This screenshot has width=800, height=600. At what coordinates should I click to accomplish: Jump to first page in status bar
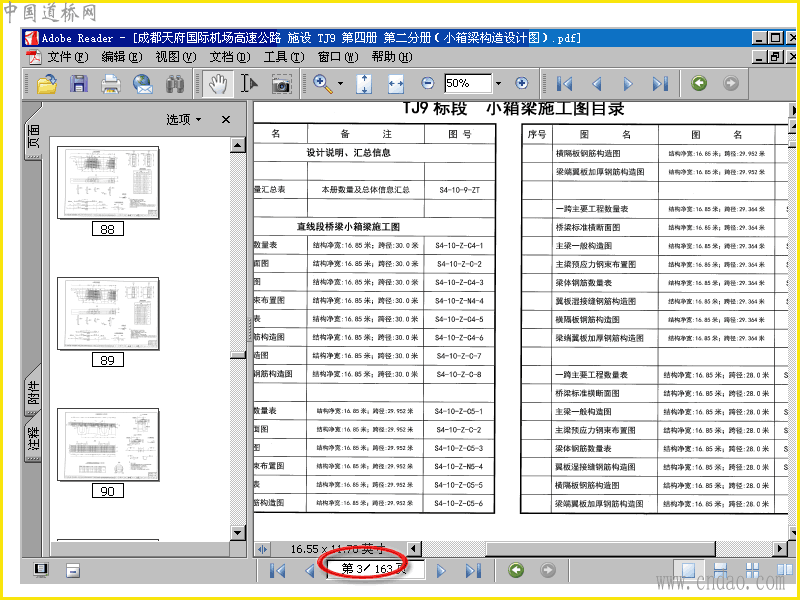278,570
